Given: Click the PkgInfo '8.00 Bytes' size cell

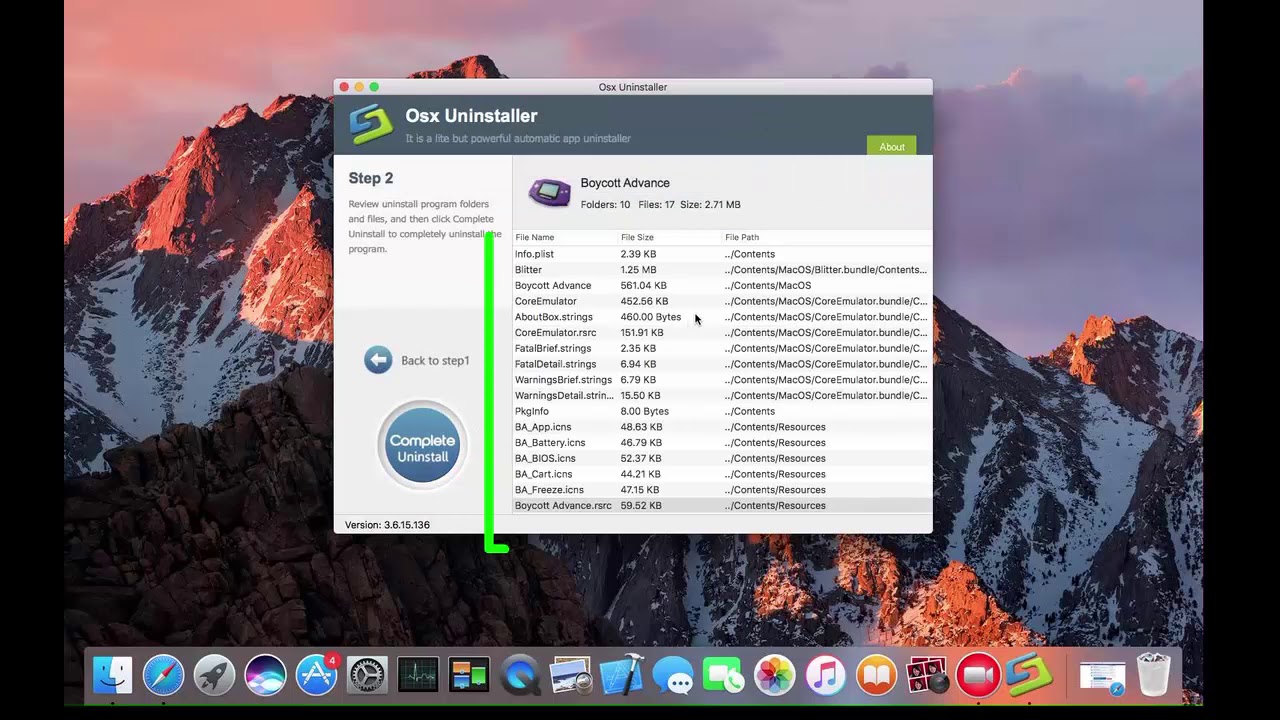Looking at the screenshot, I should [x=644, y=412].
